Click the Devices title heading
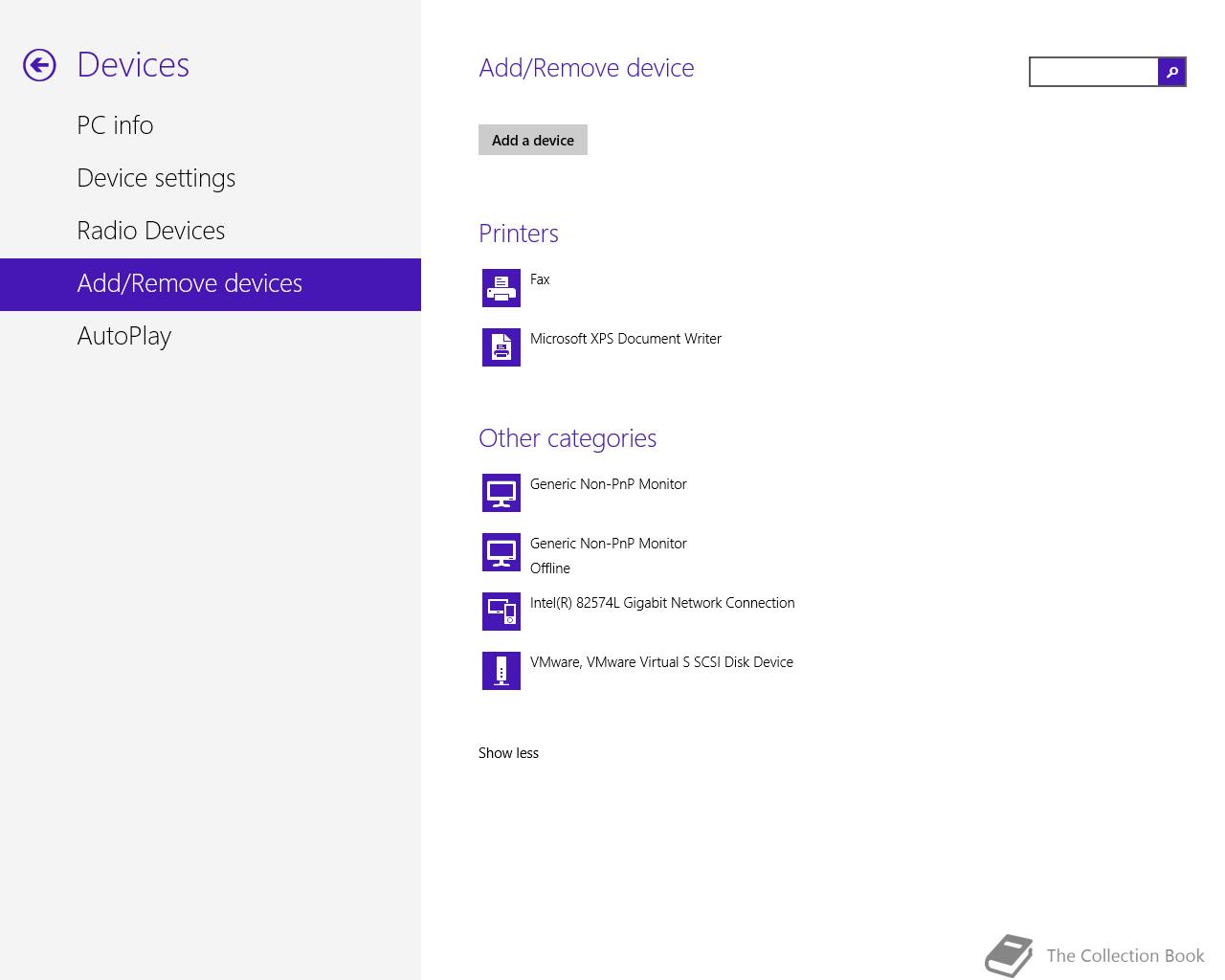 [133, 65]
